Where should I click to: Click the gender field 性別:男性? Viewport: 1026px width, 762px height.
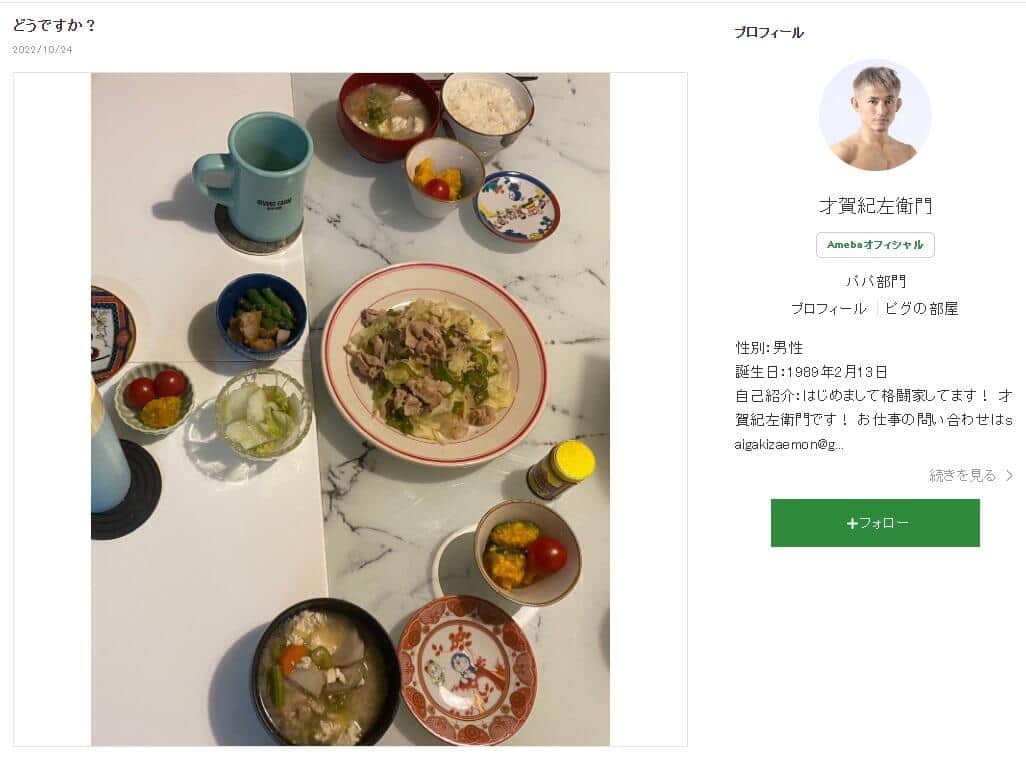[770, 349]
